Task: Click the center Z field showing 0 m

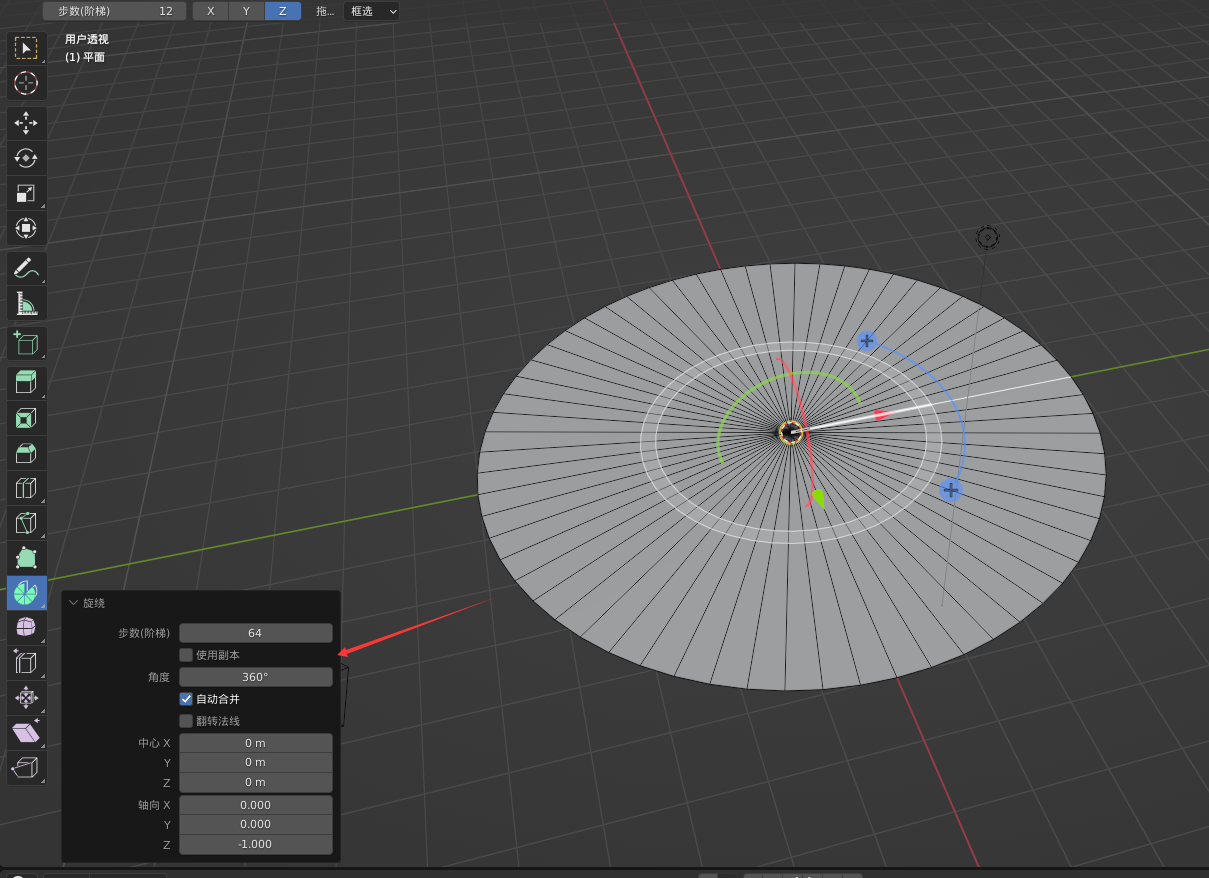Action: coord(256,782)
